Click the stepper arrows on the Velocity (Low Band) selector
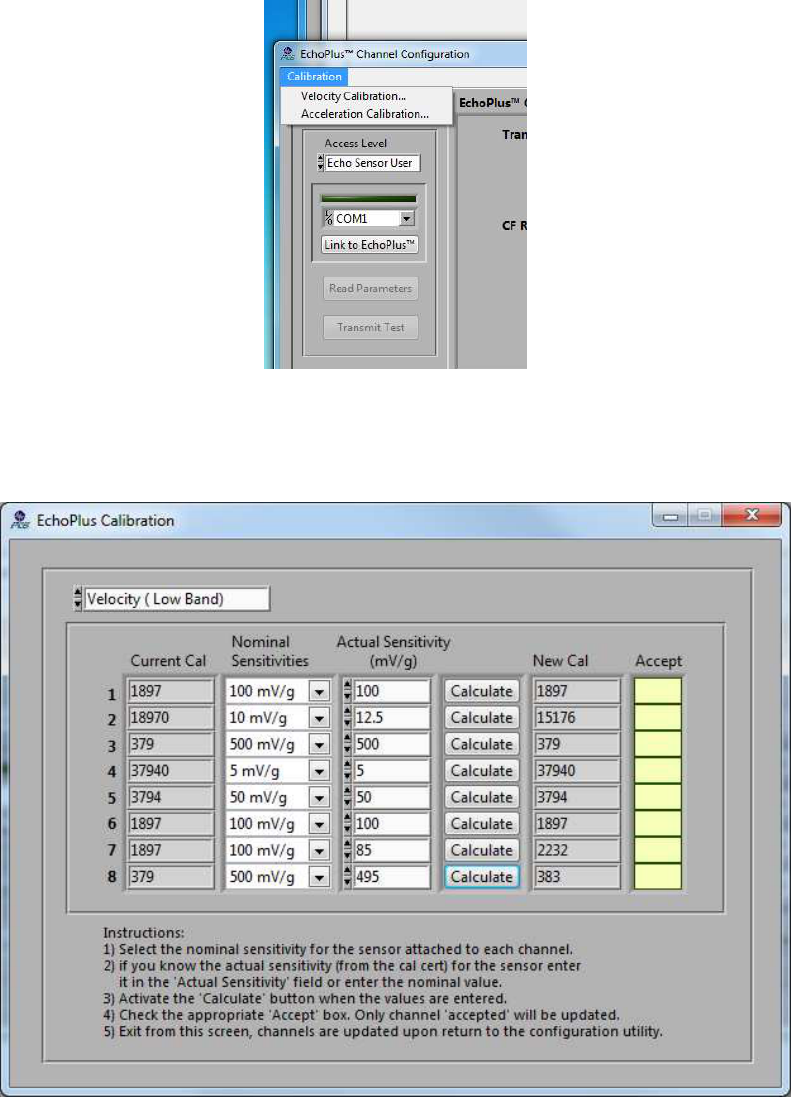Screen dimensions: 791x1097 click(x=78, y=599)
